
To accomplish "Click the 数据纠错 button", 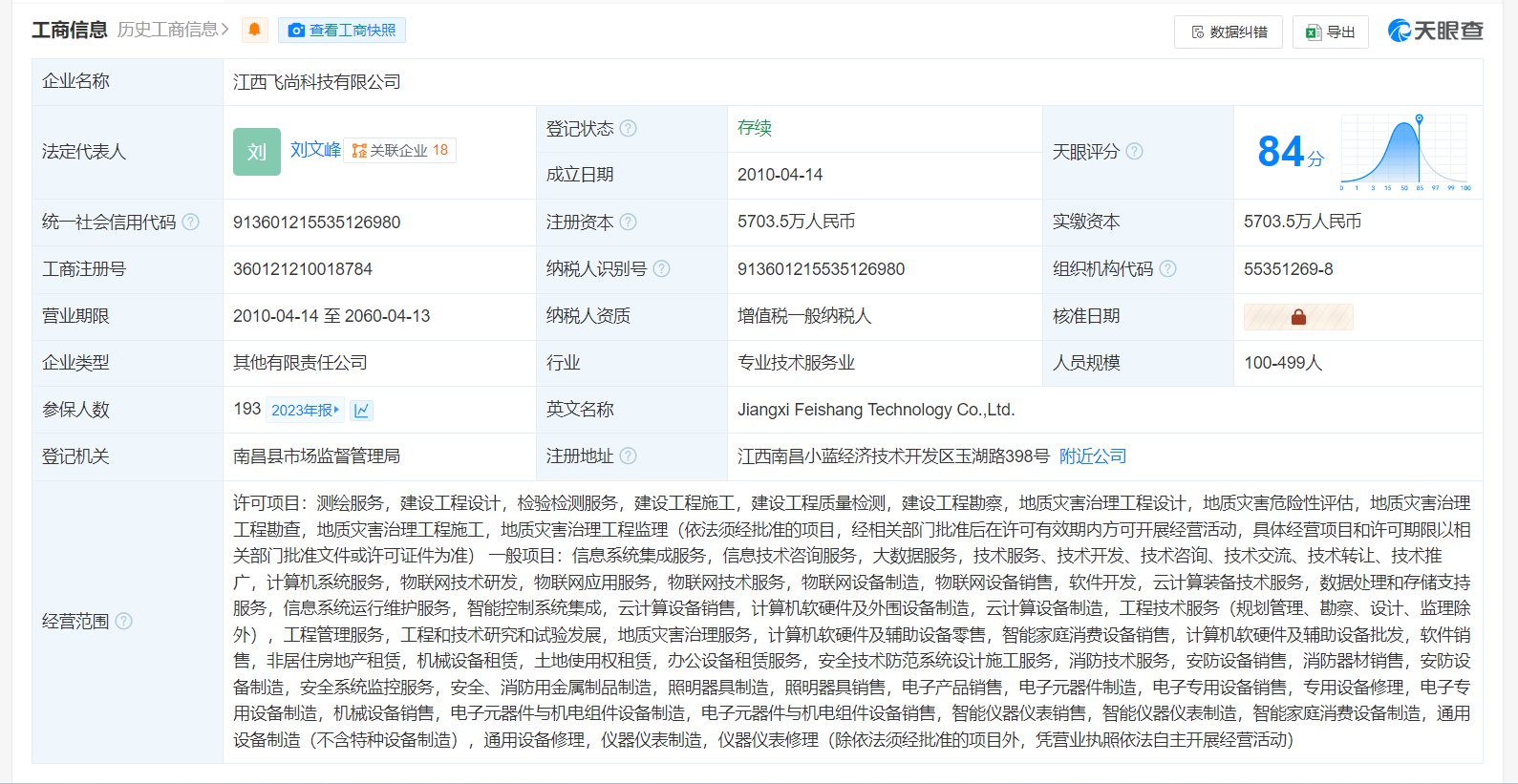I will (1229, 32).
